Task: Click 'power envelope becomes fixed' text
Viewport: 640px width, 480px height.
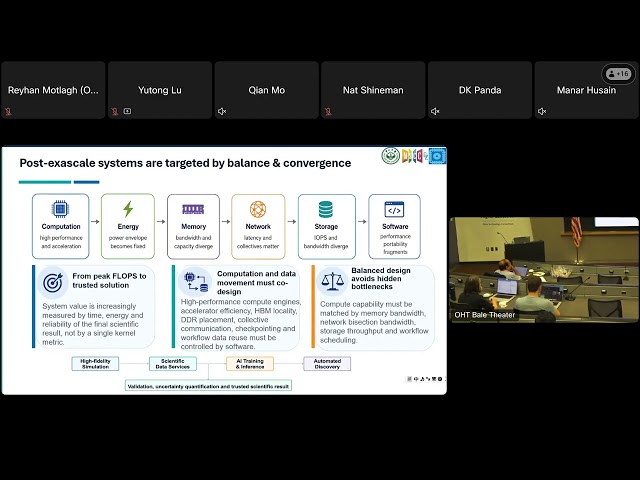Action: (128, 242)
